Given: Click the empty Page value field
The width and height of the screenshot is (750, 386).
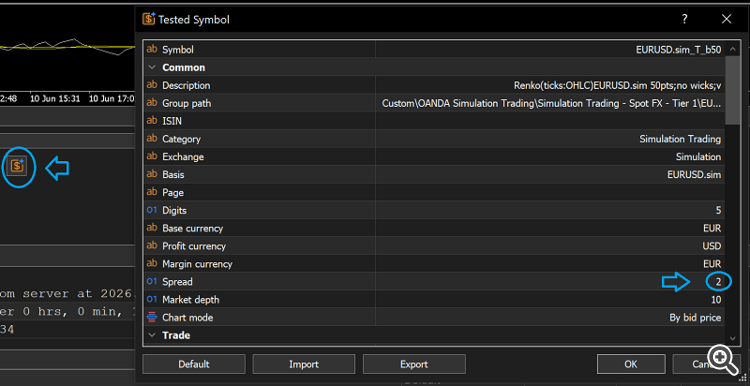Looking at the screenshot, I should (x=551, y=192).
